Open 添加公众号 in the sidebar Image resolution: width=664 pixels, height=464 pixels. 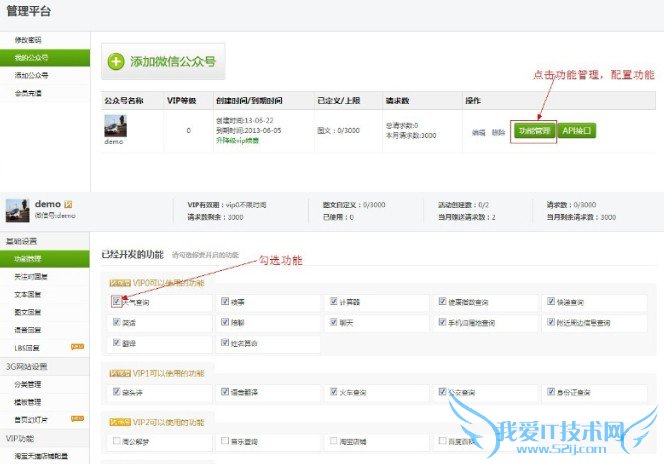pyautogui.click(x=31, y=75)
